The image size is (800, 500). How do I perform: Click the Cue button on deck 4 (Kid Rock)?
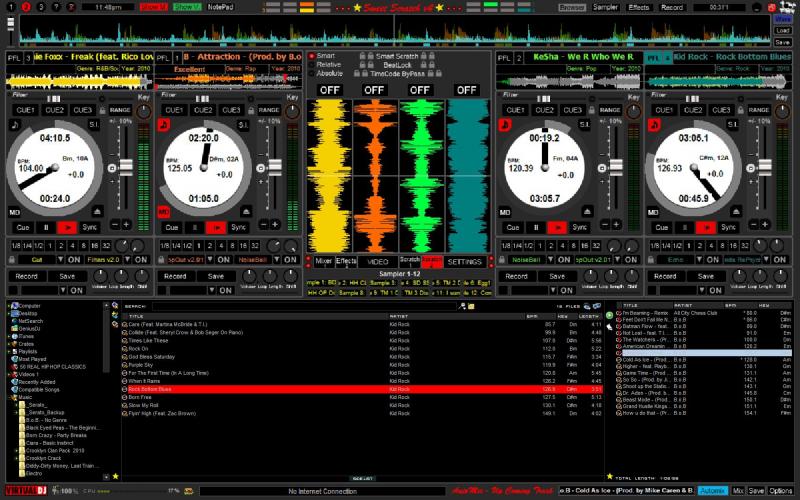pos(662,228)
